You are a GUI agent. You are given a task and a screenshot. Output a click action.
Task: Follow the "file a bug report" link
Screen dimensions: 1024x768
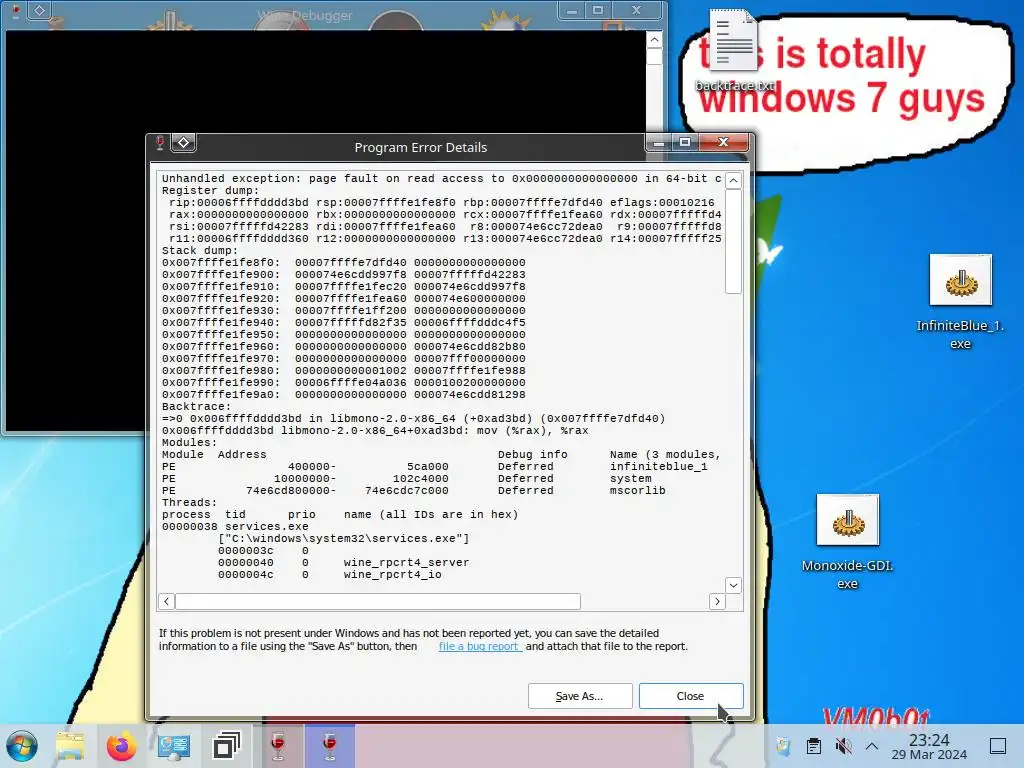point(479,647)
